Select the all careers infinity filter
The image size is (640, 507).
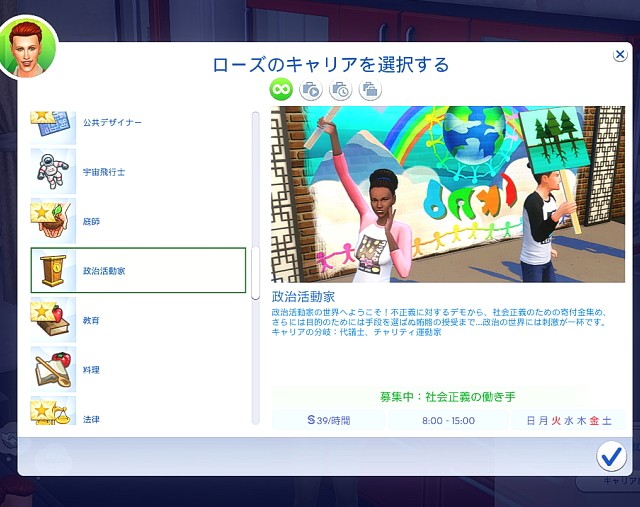click(281, 89)
